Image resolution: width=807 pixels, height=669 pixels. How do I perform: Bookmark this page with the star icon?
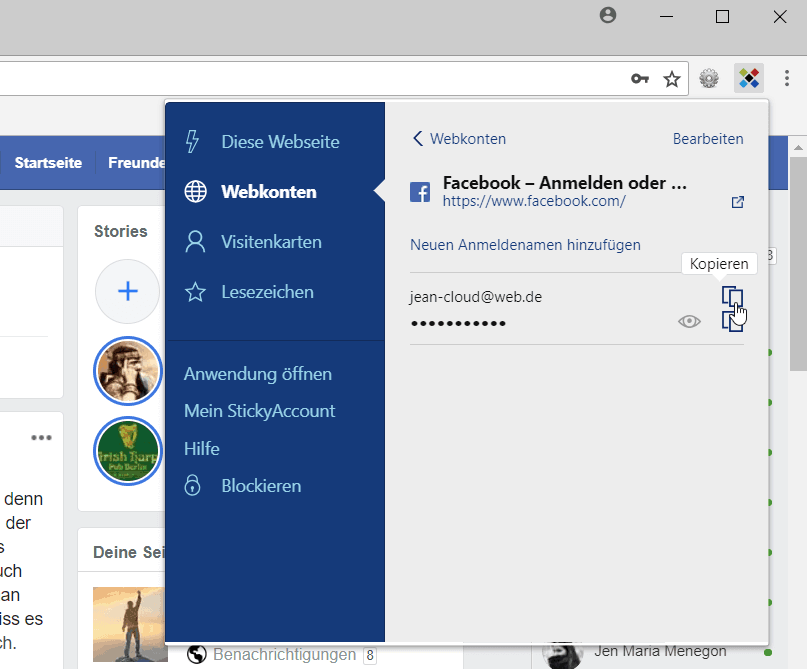click(x=672, y=79)
